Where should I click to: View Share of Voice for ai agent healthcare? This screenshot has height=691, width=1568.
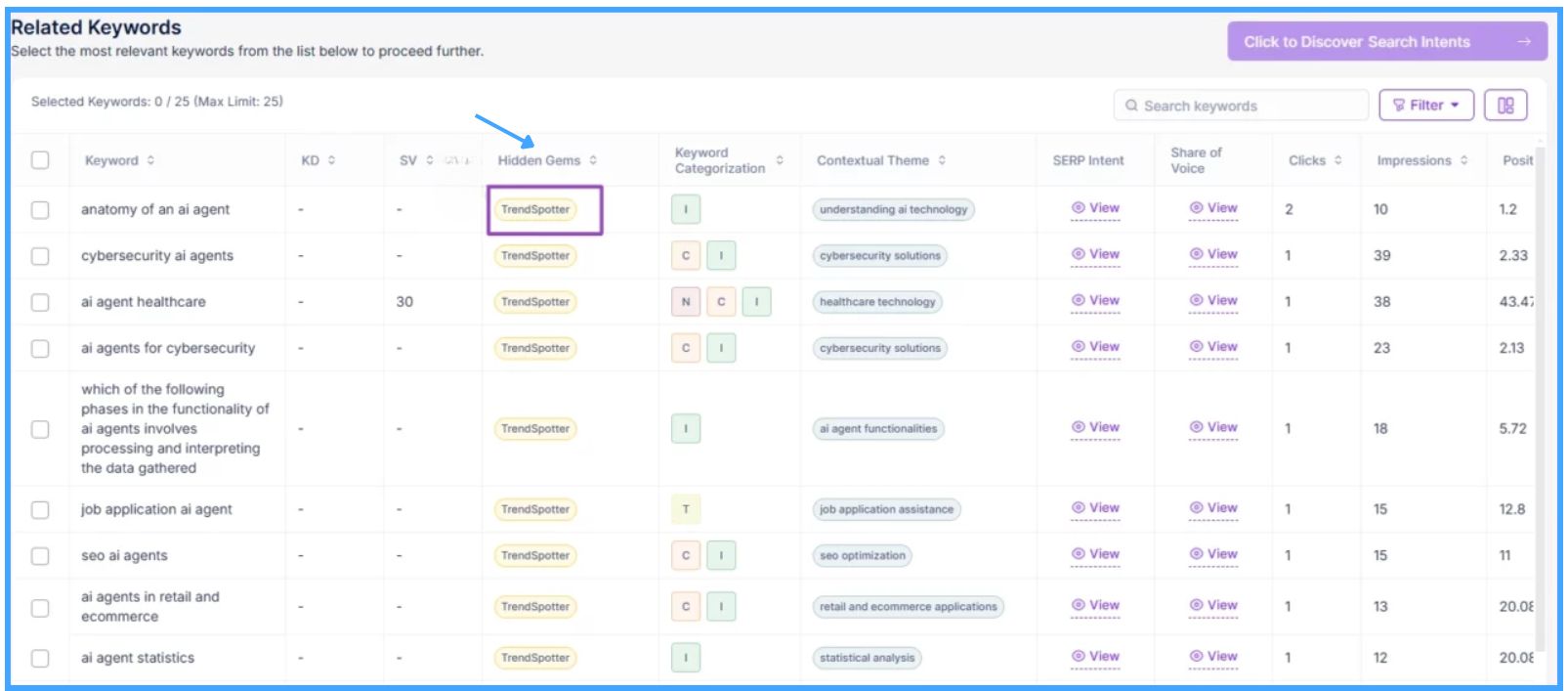point(1213,301)
